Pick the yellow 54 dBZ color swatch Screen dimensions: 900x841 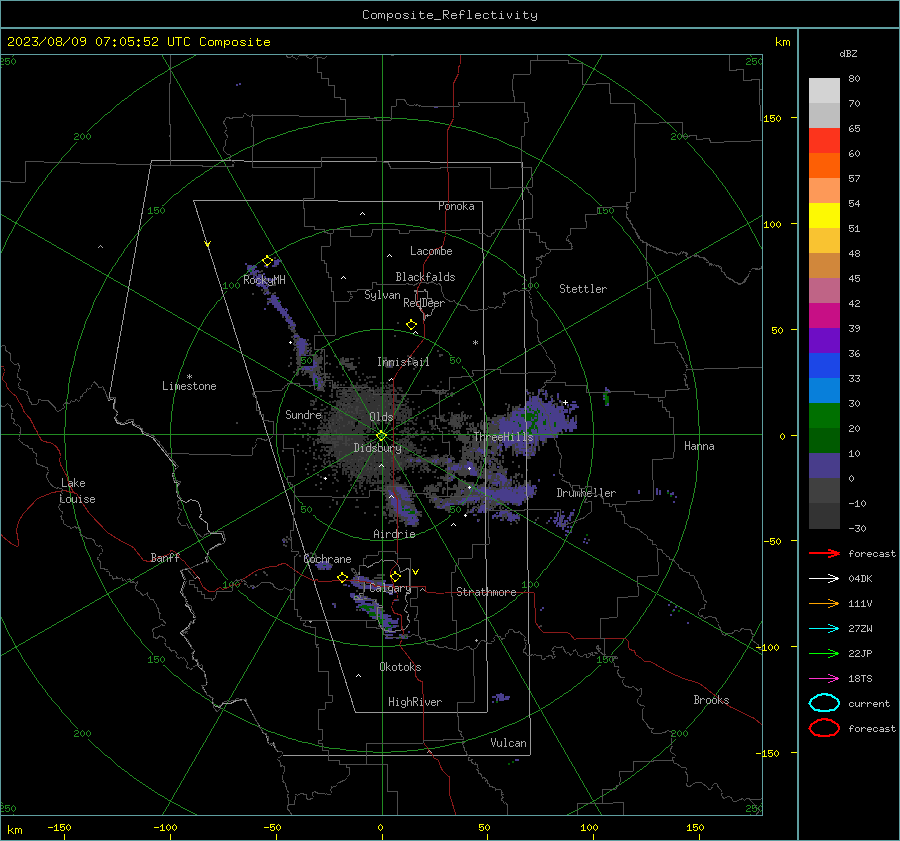824,215
